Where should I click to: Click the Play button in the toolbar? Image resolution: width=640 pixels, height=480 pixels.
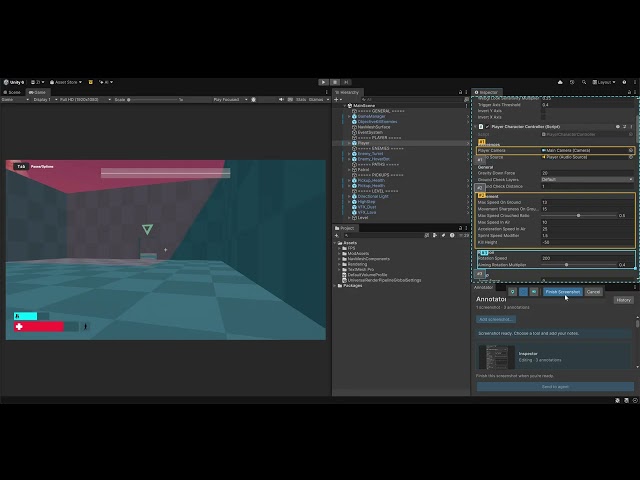[x=323, y=82]
